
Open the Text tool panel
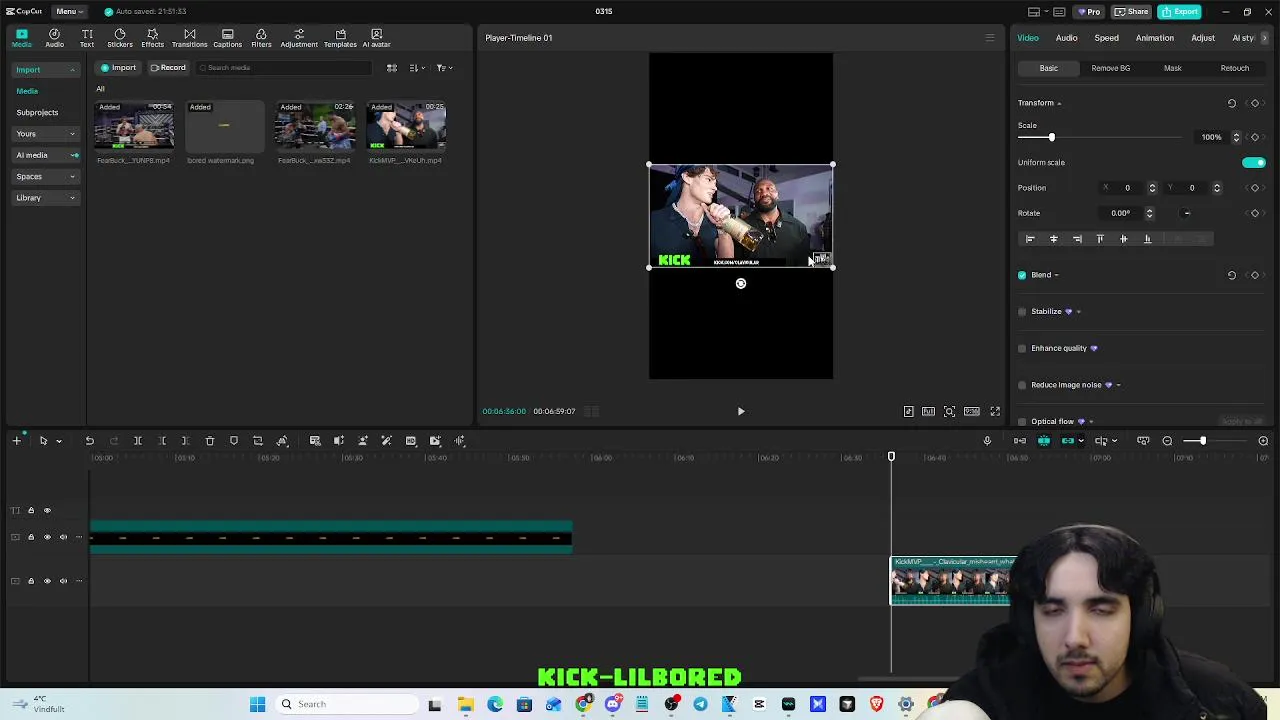(87, 38)
